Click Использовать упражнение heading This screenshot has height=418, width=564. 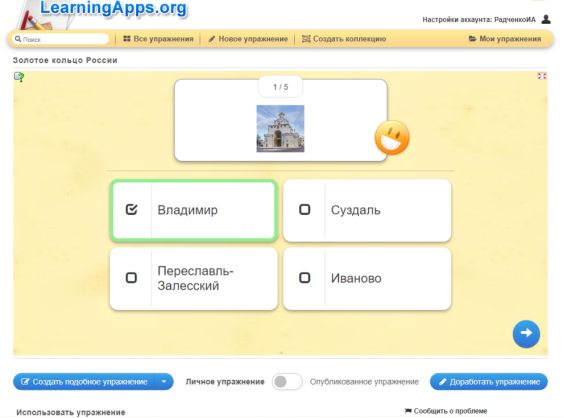70,412
